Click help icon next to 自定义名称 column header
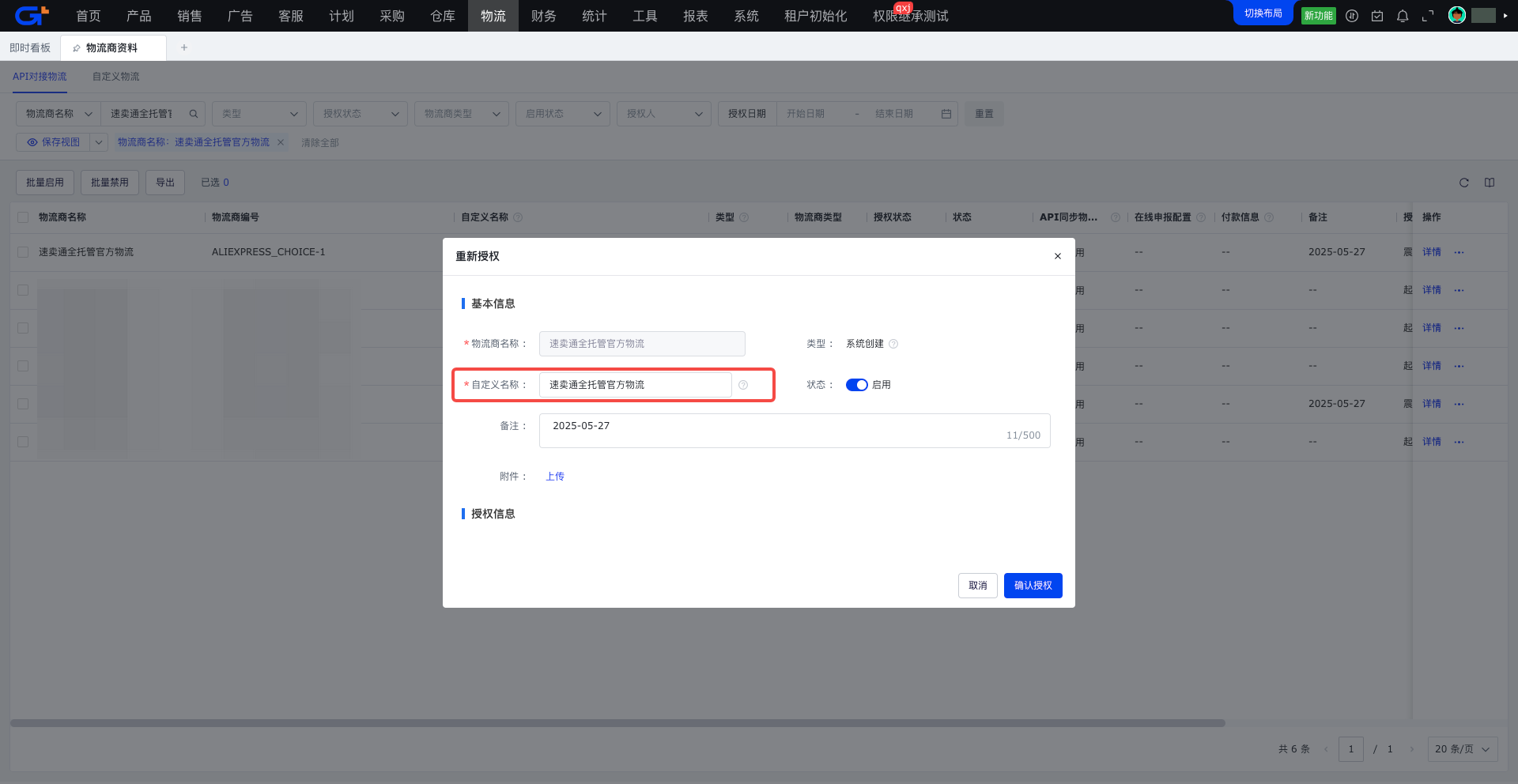The height and width of the screenshot is (784, 1518). tap(518, 217)
